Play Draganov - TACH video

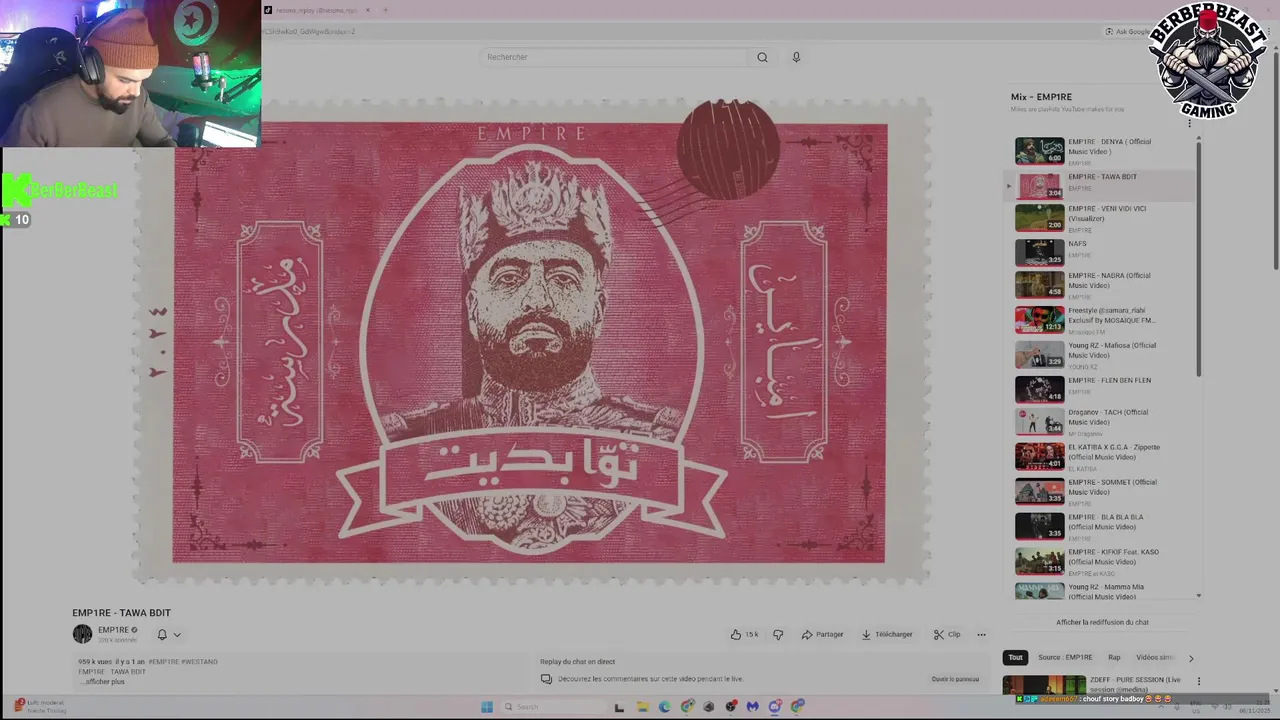coord(1103,422)
